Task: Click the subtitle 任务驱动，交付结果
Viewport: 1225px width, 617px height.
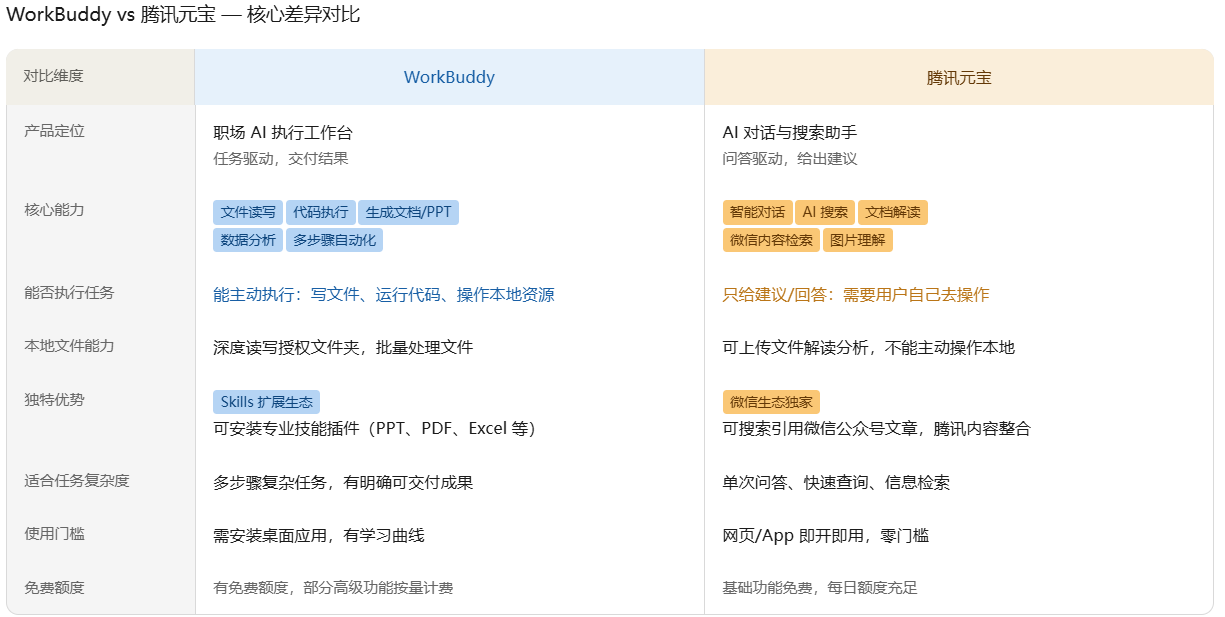Action: coord(281,158)
